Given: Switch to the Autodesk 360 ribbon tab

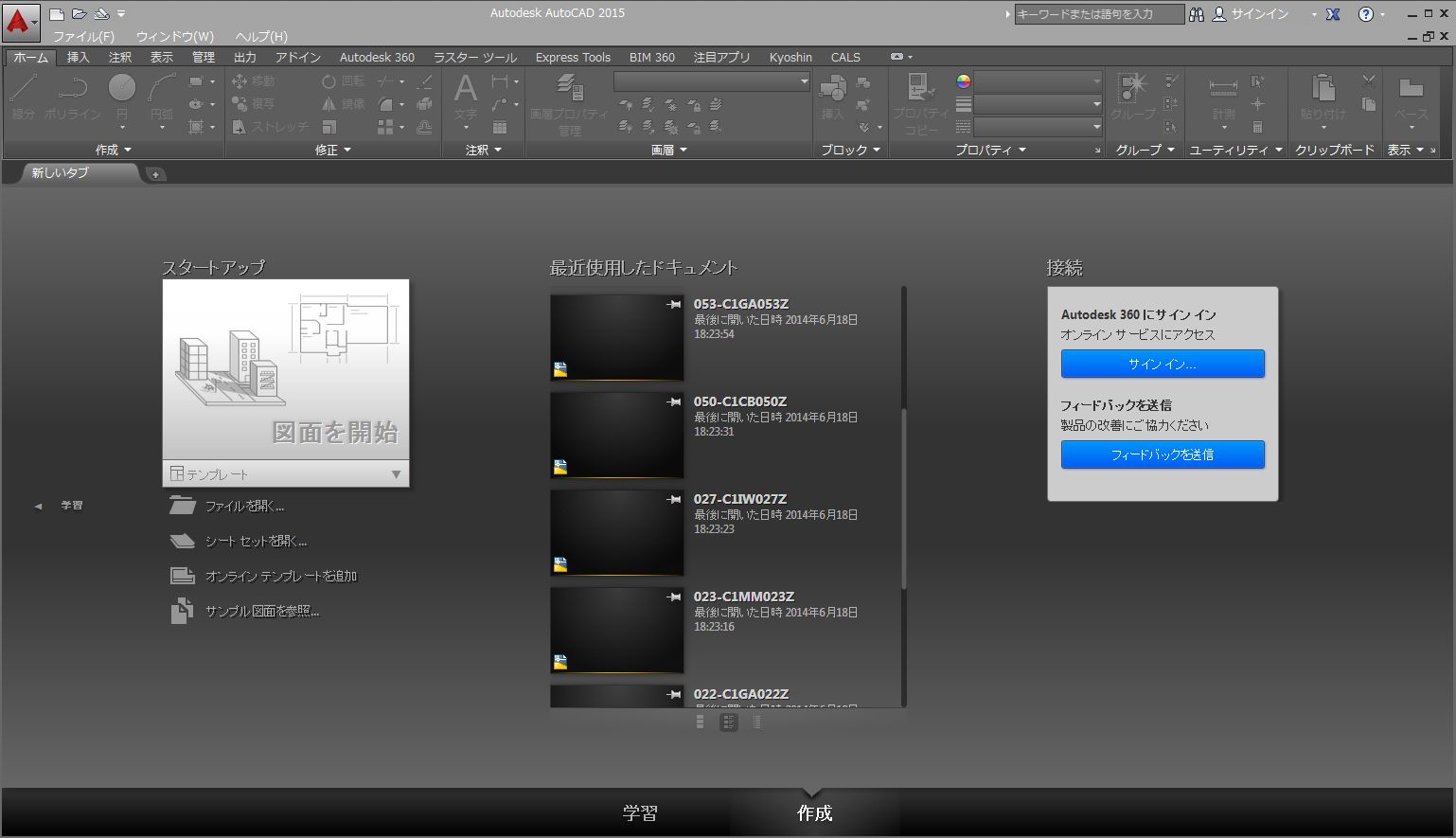Looking at the screenshot, I should (x=377, y=57).
